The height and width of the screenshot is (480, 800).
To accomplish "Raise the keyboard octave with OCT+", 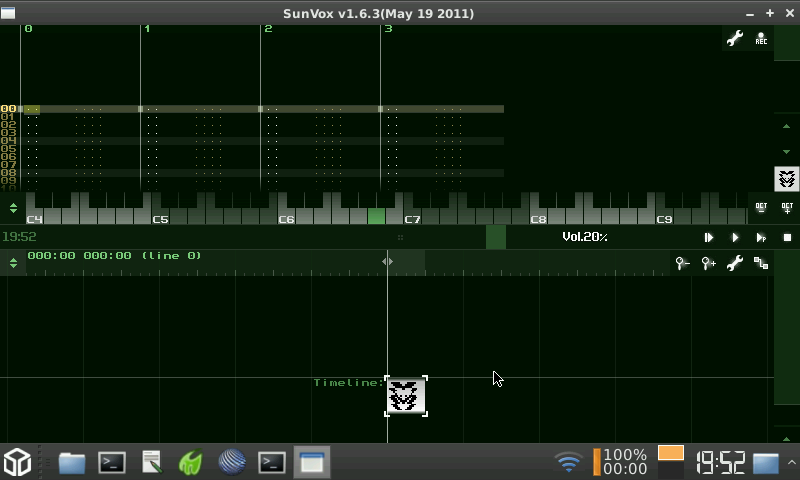I will (x=787, y=208).
